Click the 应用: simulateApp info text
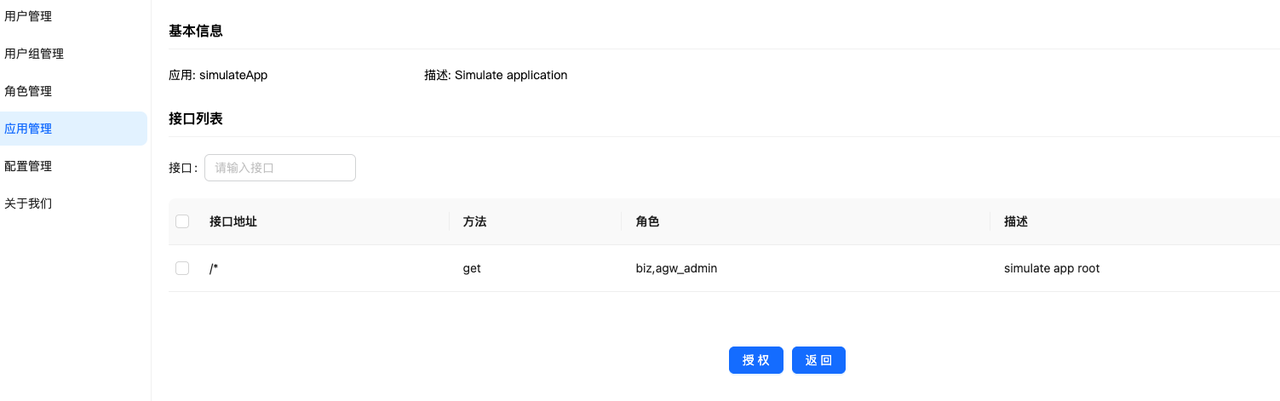Viewport: 1280px width, 401px height. tap(218, 75)
